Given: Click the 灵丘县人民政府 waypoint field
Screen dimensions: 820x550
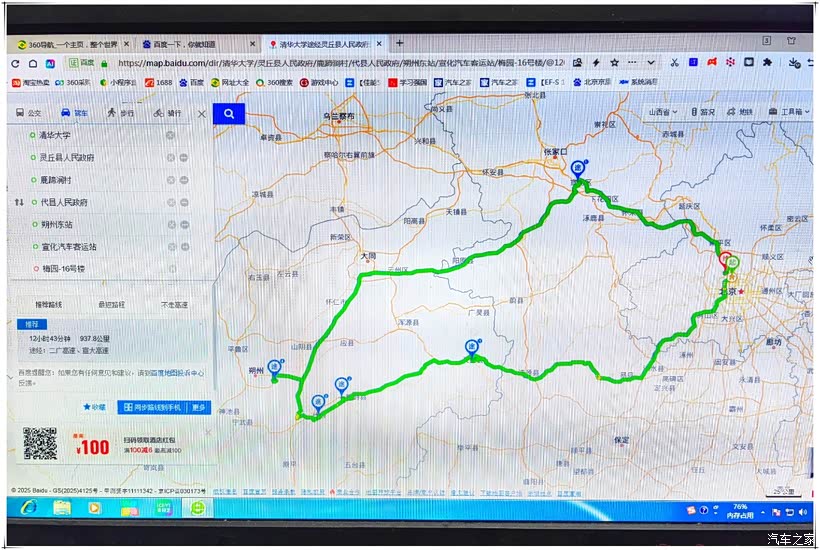Looking at the screenshot, I should pyautogui.click(x=68, y=157).
